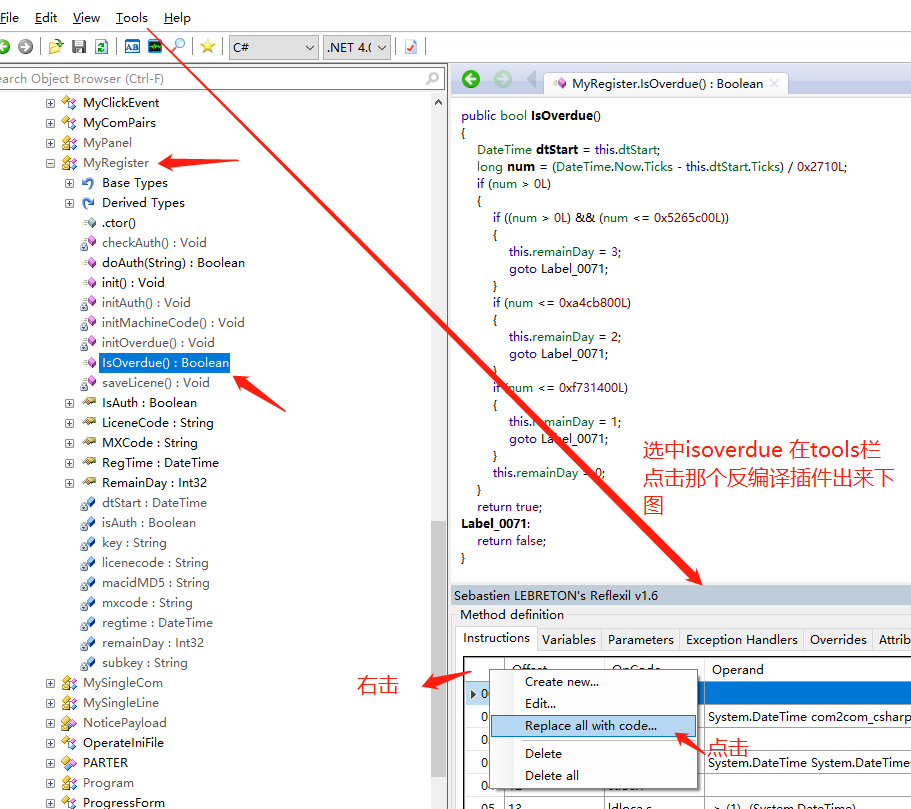Select 'doAuth(String) : Boolean' in the tree

(x=173, y=263)
